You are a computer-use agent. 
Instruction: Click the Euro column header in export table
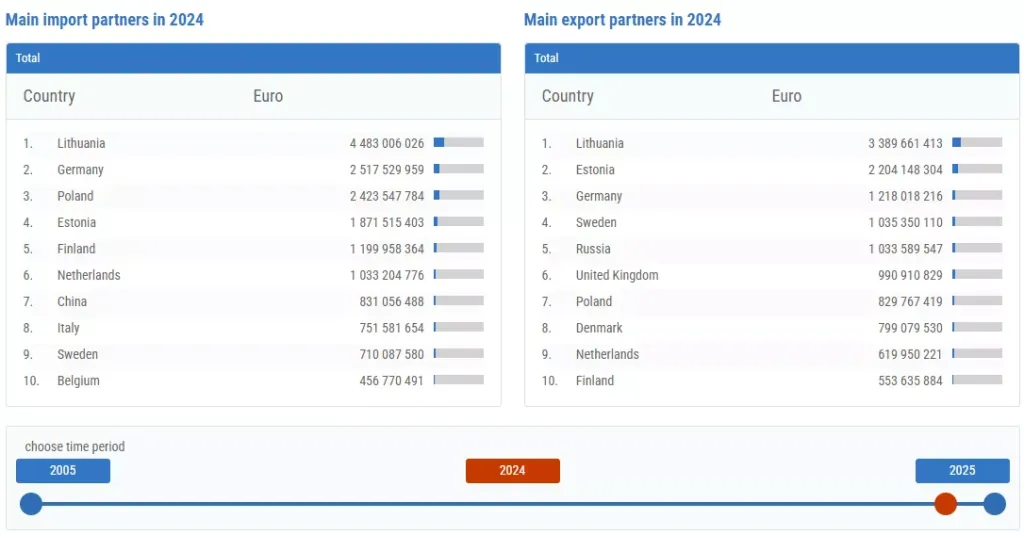pyautogui.click(x=786, y=96)
